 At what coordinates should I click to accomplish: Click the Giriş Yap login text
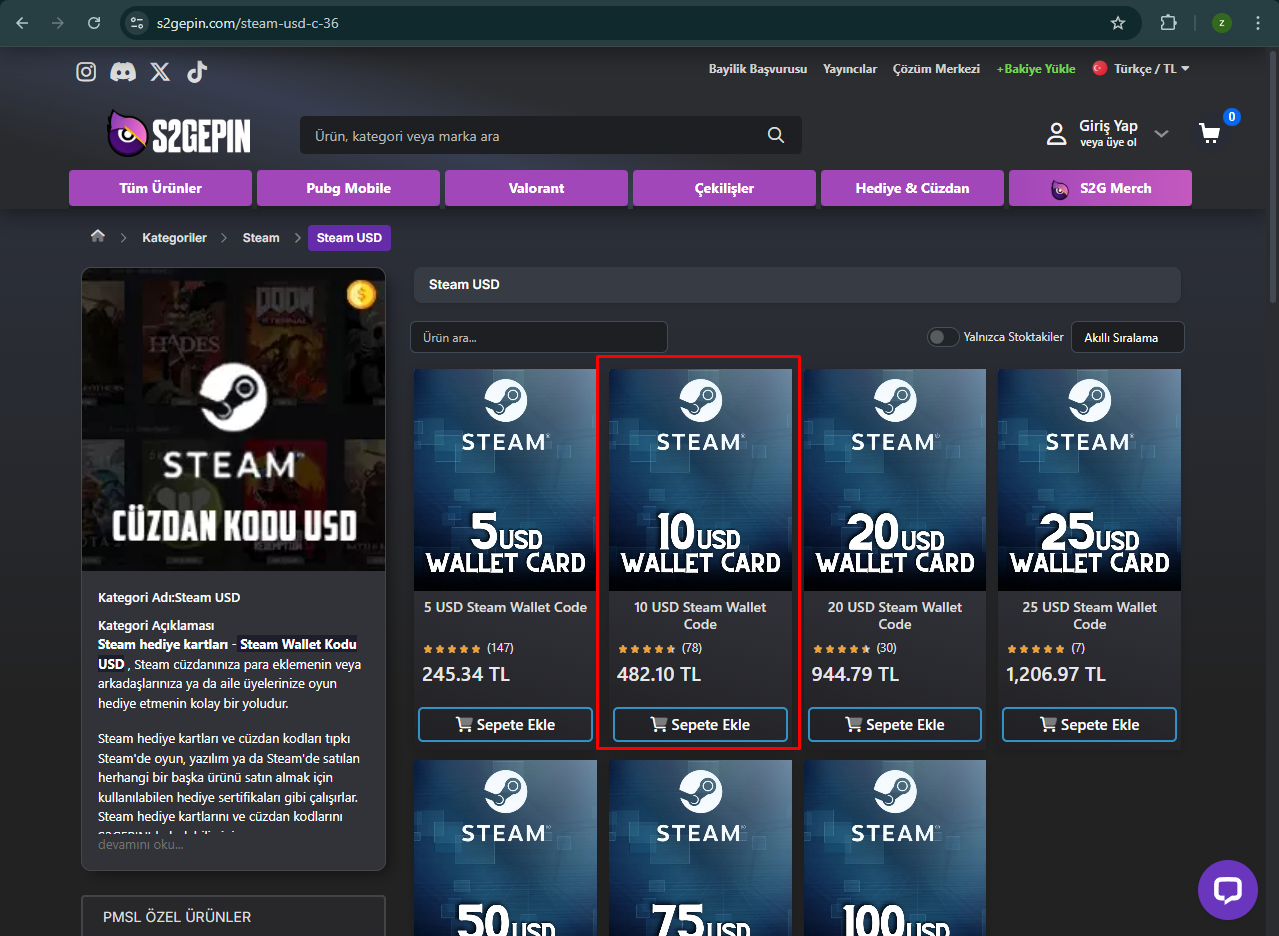(x=1108, y=126)
